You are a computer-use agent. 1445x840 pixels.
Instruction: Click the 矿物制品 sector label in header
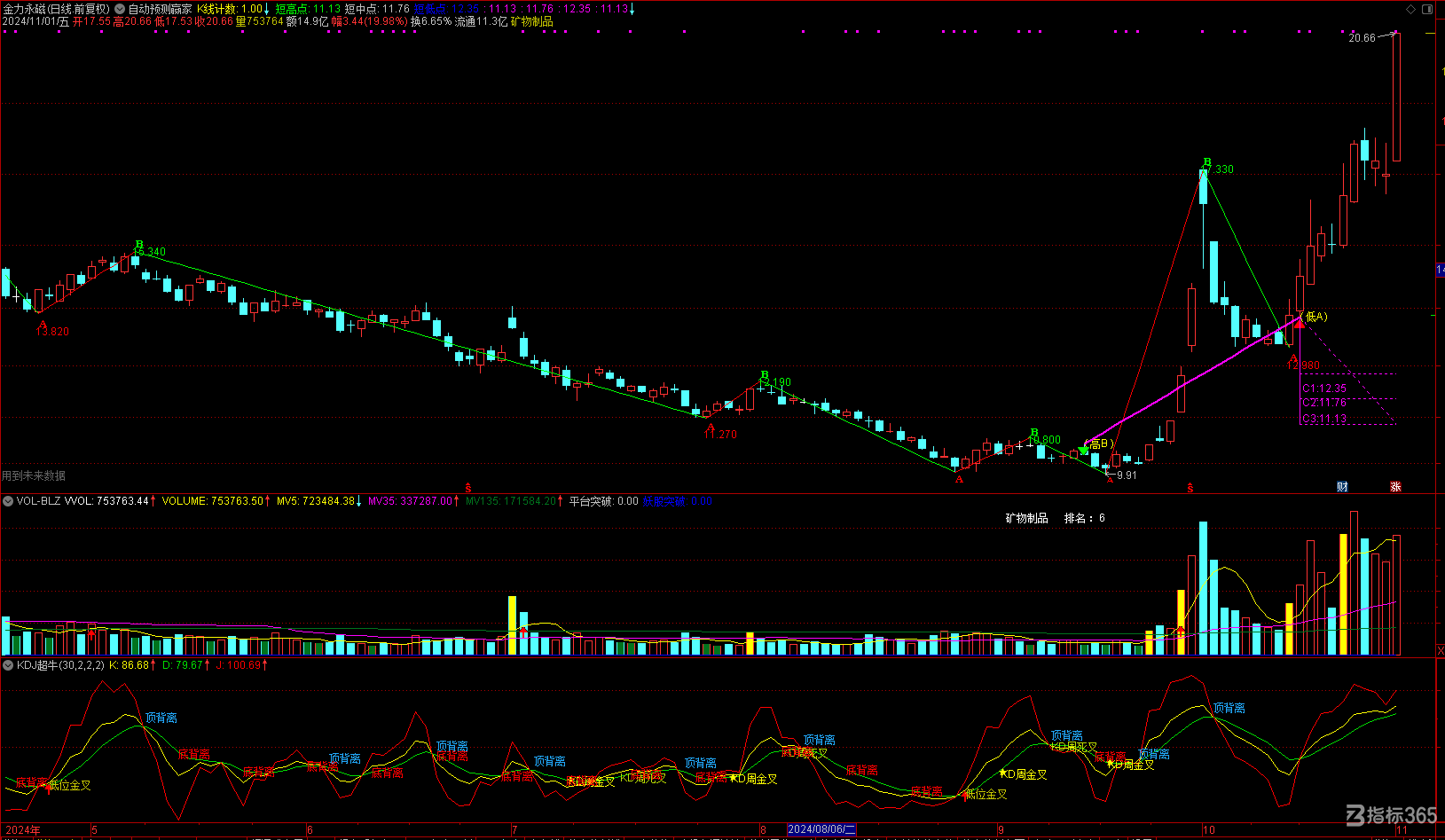(x=532, y=21)
